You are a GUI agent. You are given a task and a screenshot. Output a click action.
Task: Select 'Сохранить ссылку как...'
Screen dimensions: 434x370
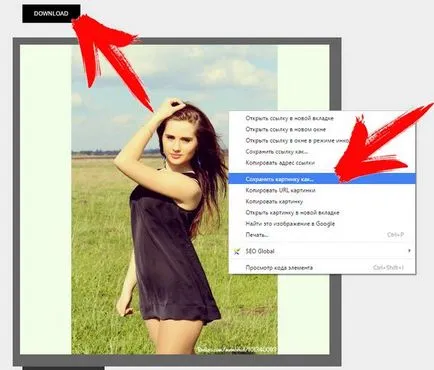tap(322, 152)
